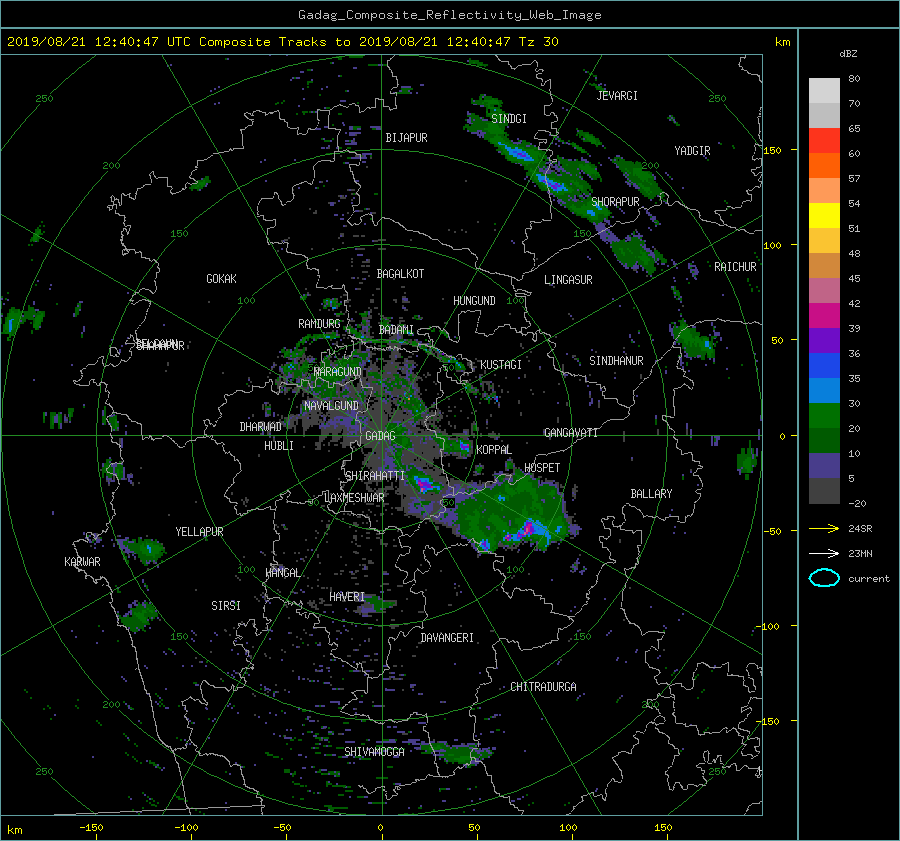Click the GANGAVATI city label

(571, 433)
